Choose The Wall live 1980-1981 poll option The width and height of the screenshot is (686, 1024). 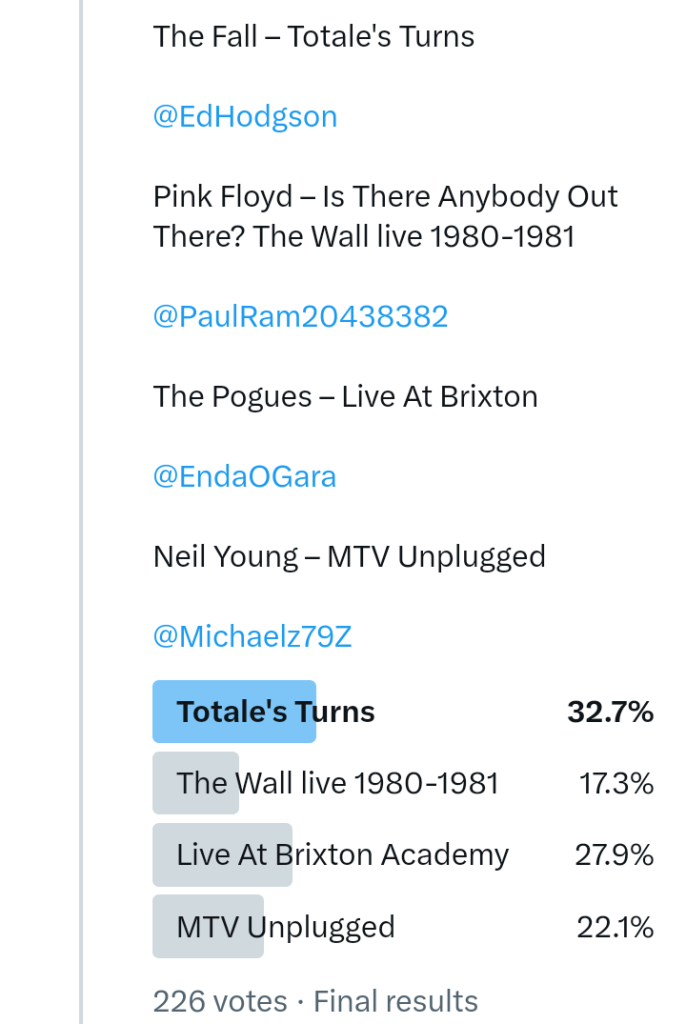coord(337,783)
